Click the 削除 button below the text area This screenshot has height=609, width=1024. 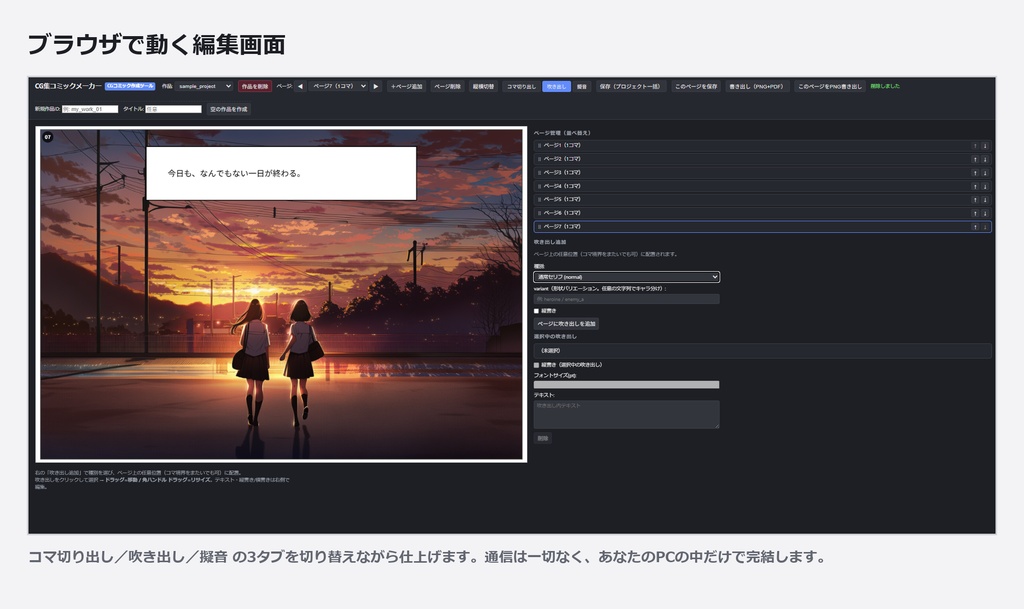pyautogui.click(x=543, y=439)
